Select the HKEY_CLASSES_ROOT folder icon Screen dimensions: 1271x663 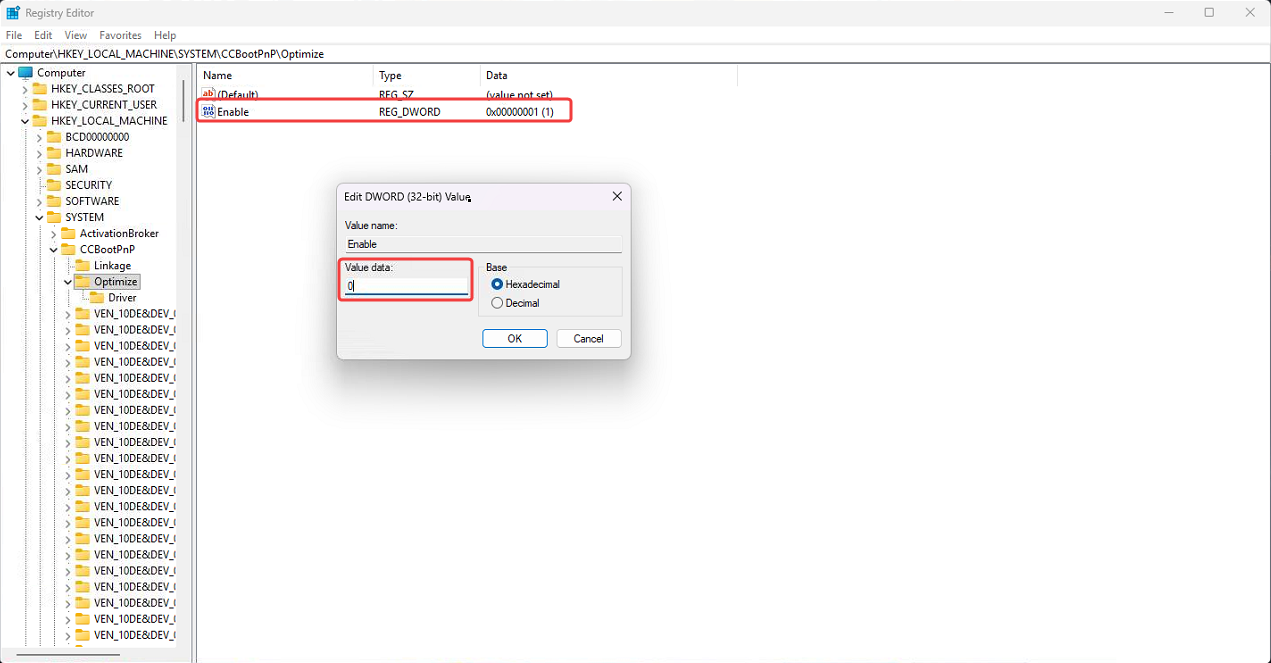40,89
